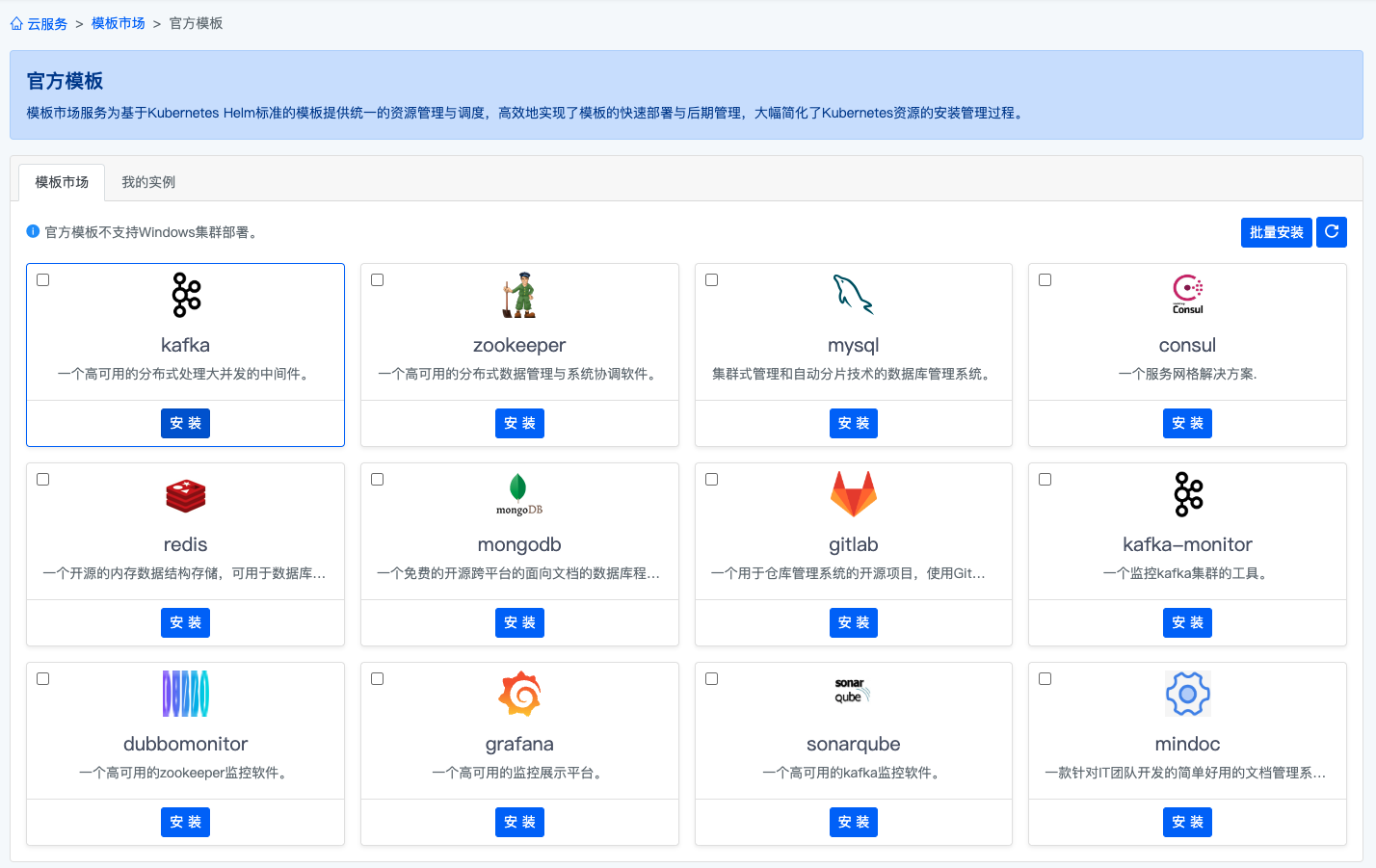Click the home icon in breadcrumb
This screenshot has height=868, width=1376.
16,23
